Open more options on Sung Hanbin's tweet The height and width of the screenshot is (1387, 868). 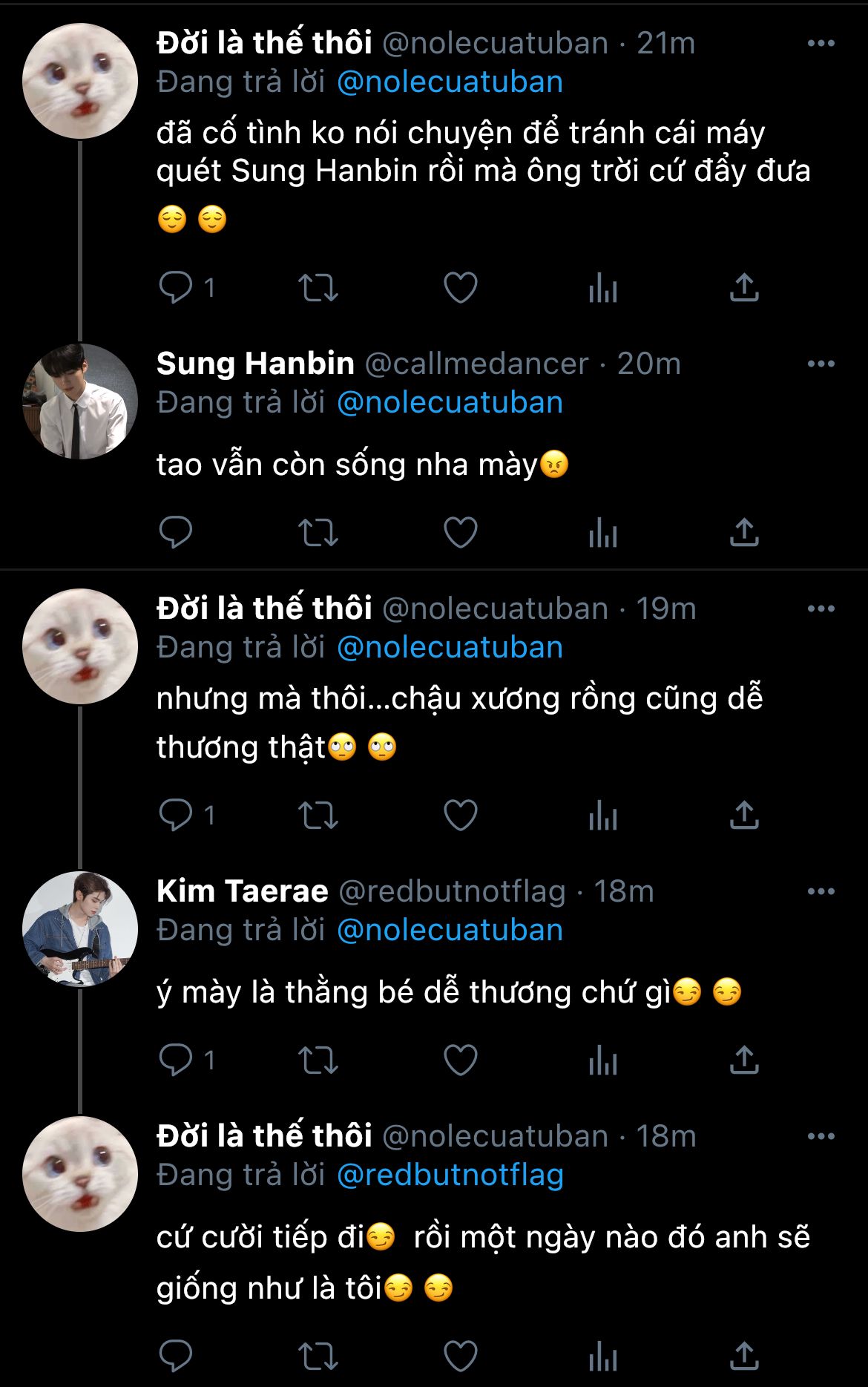[x=821, y=364]
